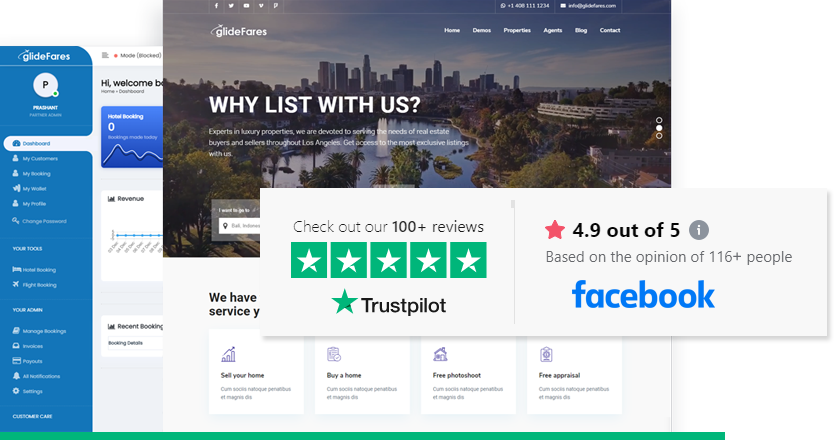834x440 pixels.
Task: Select the second hero slider dot
Action: (659, 128)
